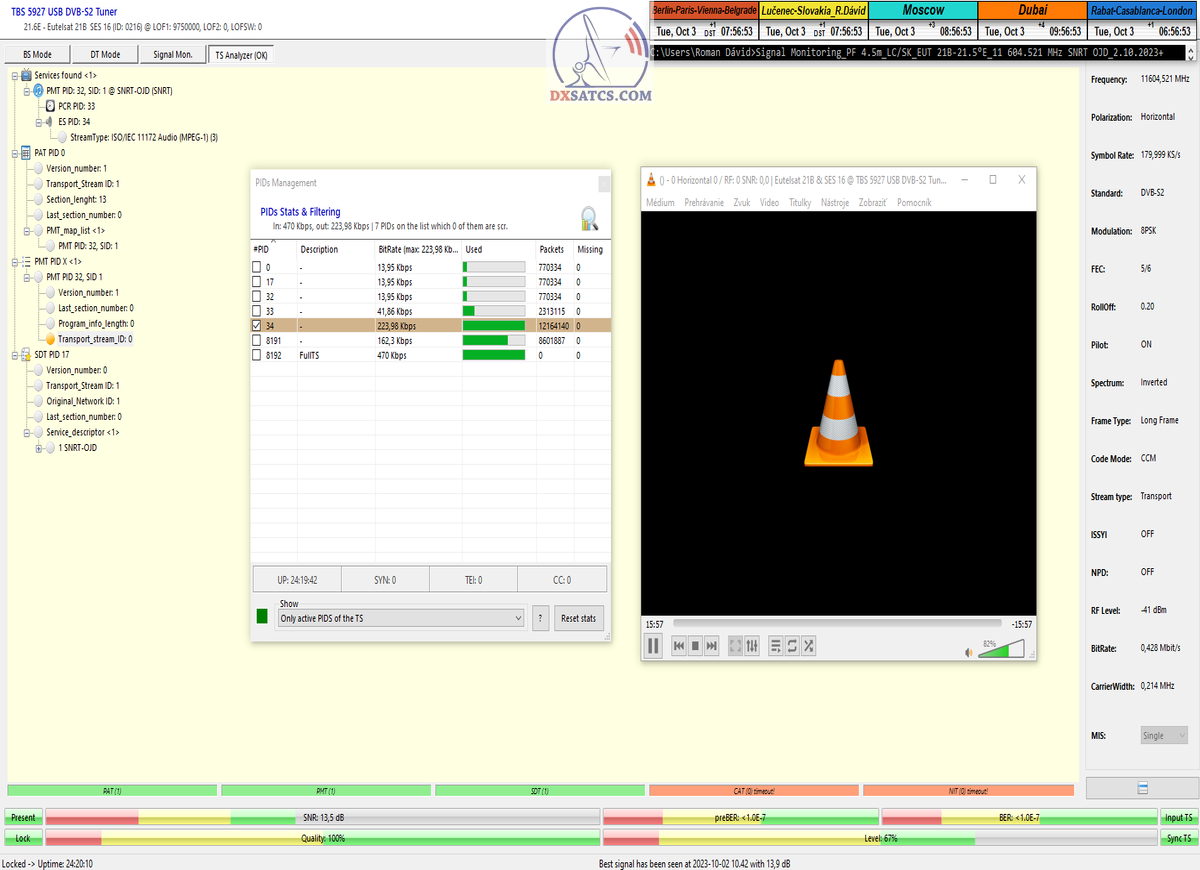Open the Video menu in VLC
The height and width of the screenshot is (870, 1200).
pos(769,202)
